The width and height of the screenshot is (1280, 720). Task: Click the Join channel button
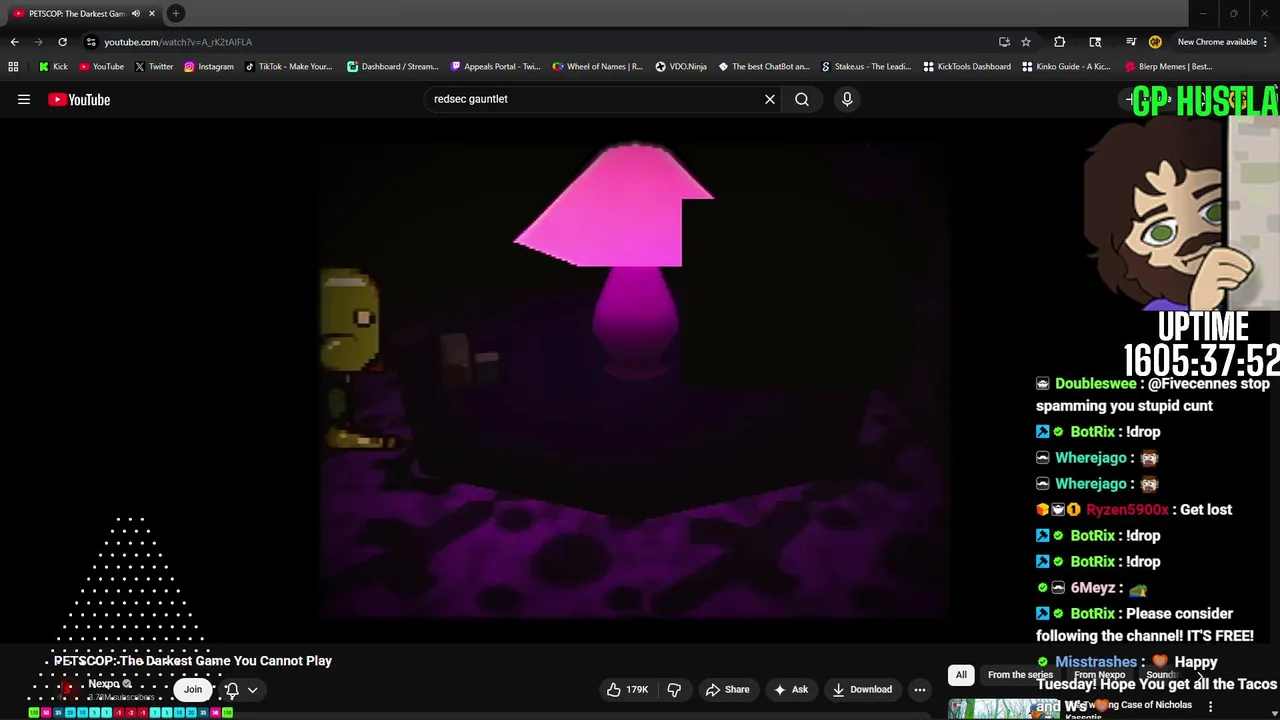(x=193, y=689)
